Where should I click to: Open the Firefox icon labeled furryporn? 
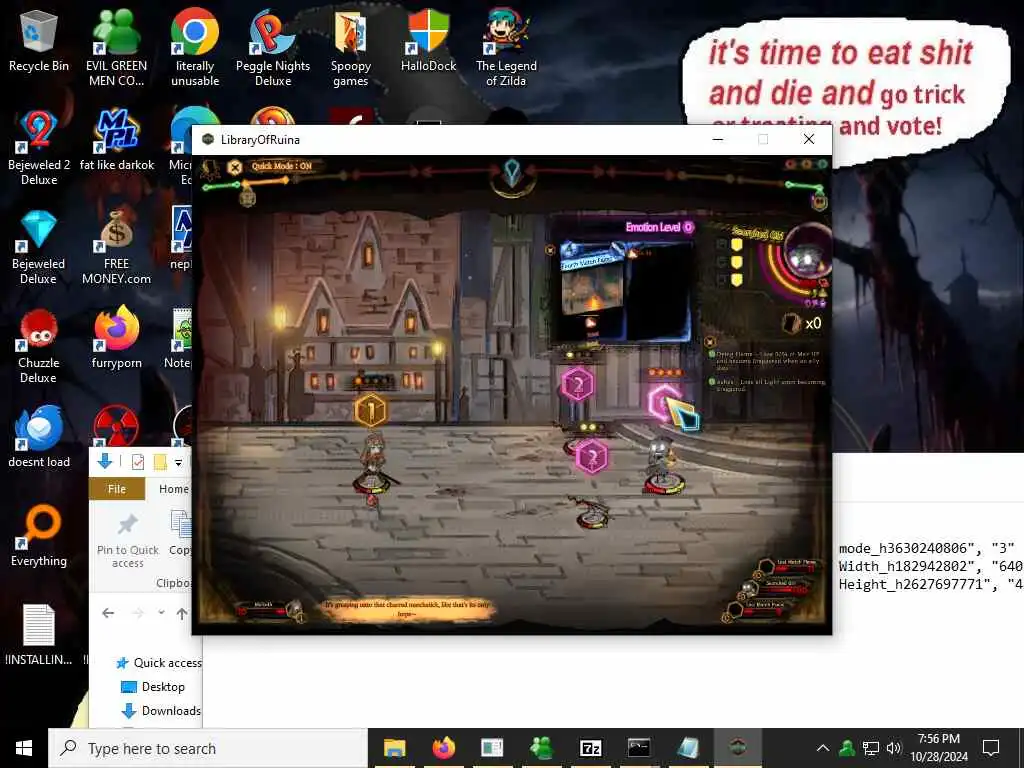tap(116, 338)
